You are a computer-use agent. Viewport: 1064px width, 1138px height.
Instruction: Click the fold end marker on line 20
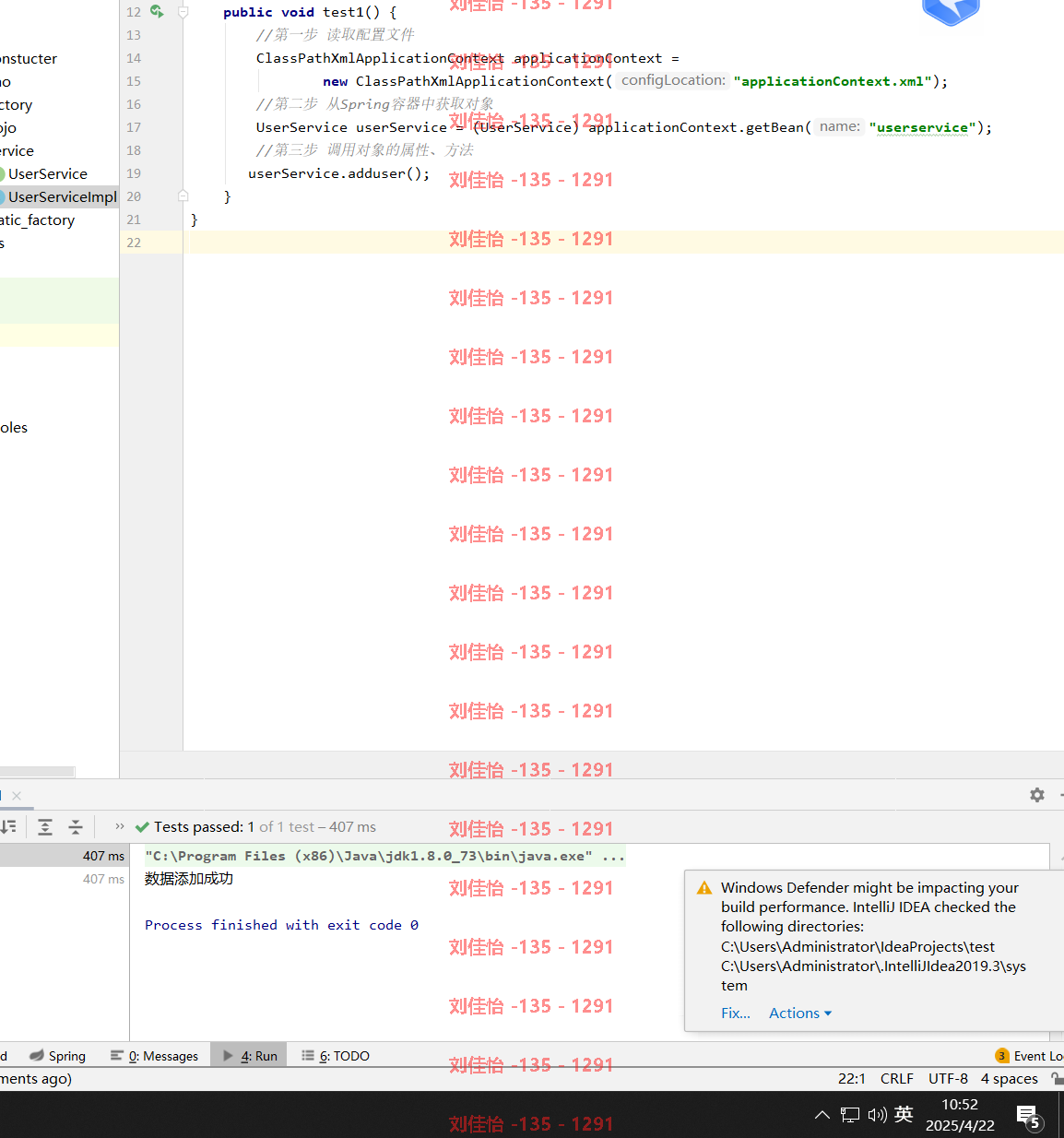tap(183, 196)
